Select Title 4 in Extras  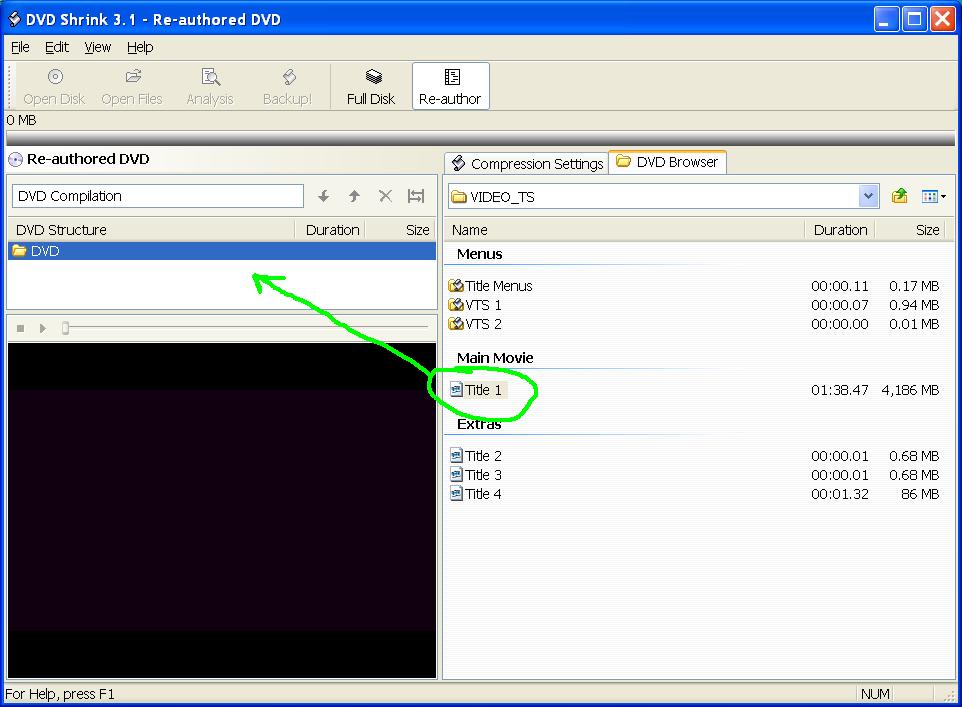pyautogui.click(x=476, y=494)
